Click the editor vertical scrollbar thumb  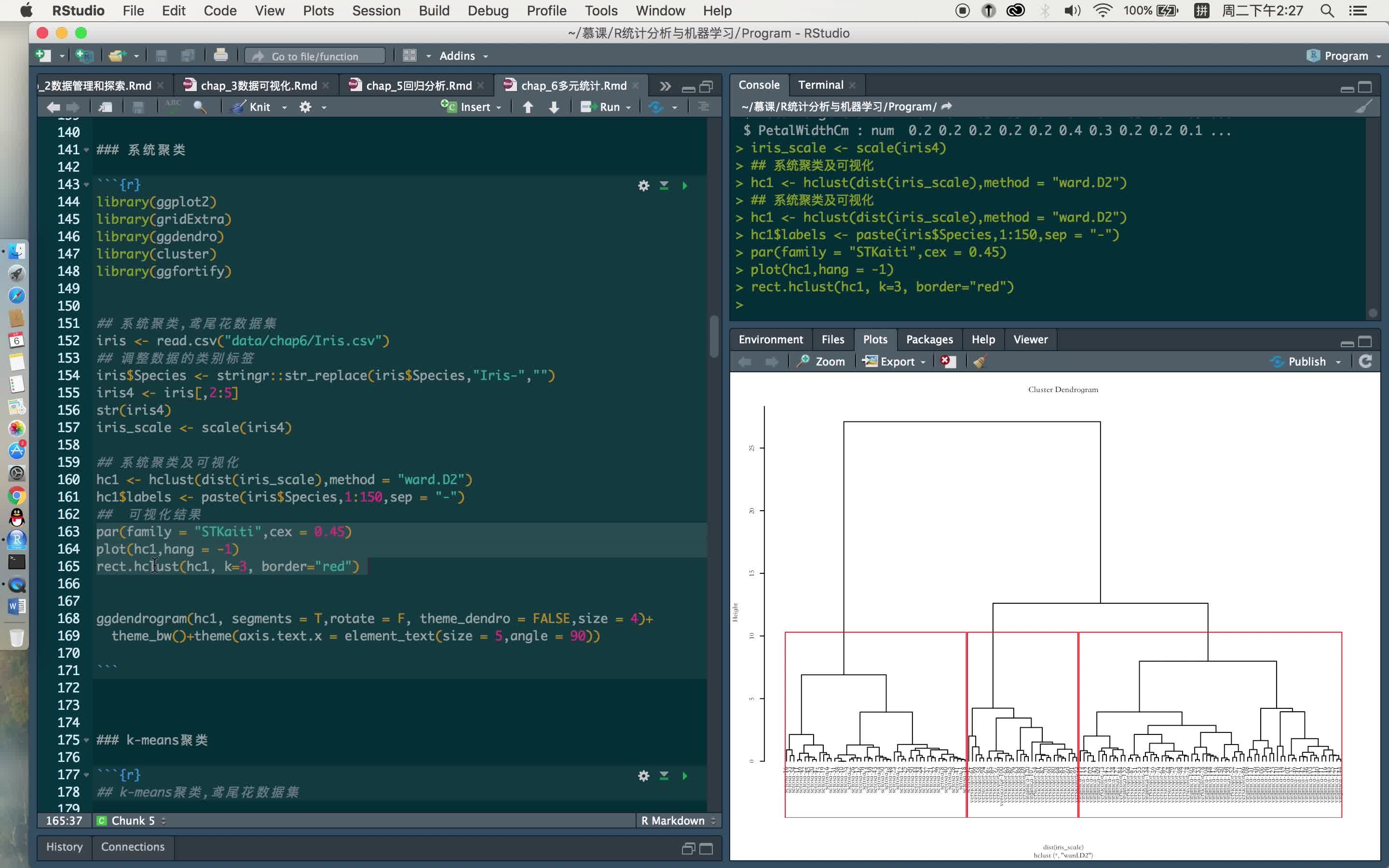(x=714, y=336)
